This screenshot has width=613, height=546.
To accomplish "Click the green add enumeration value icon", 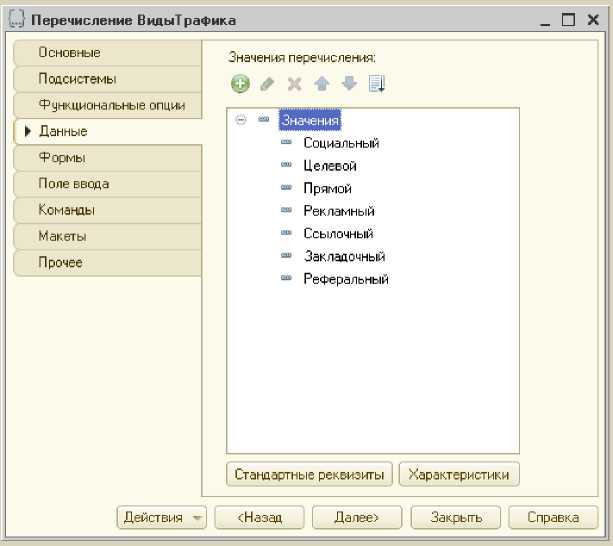I will pyautogui.click(x=240, y=84).
